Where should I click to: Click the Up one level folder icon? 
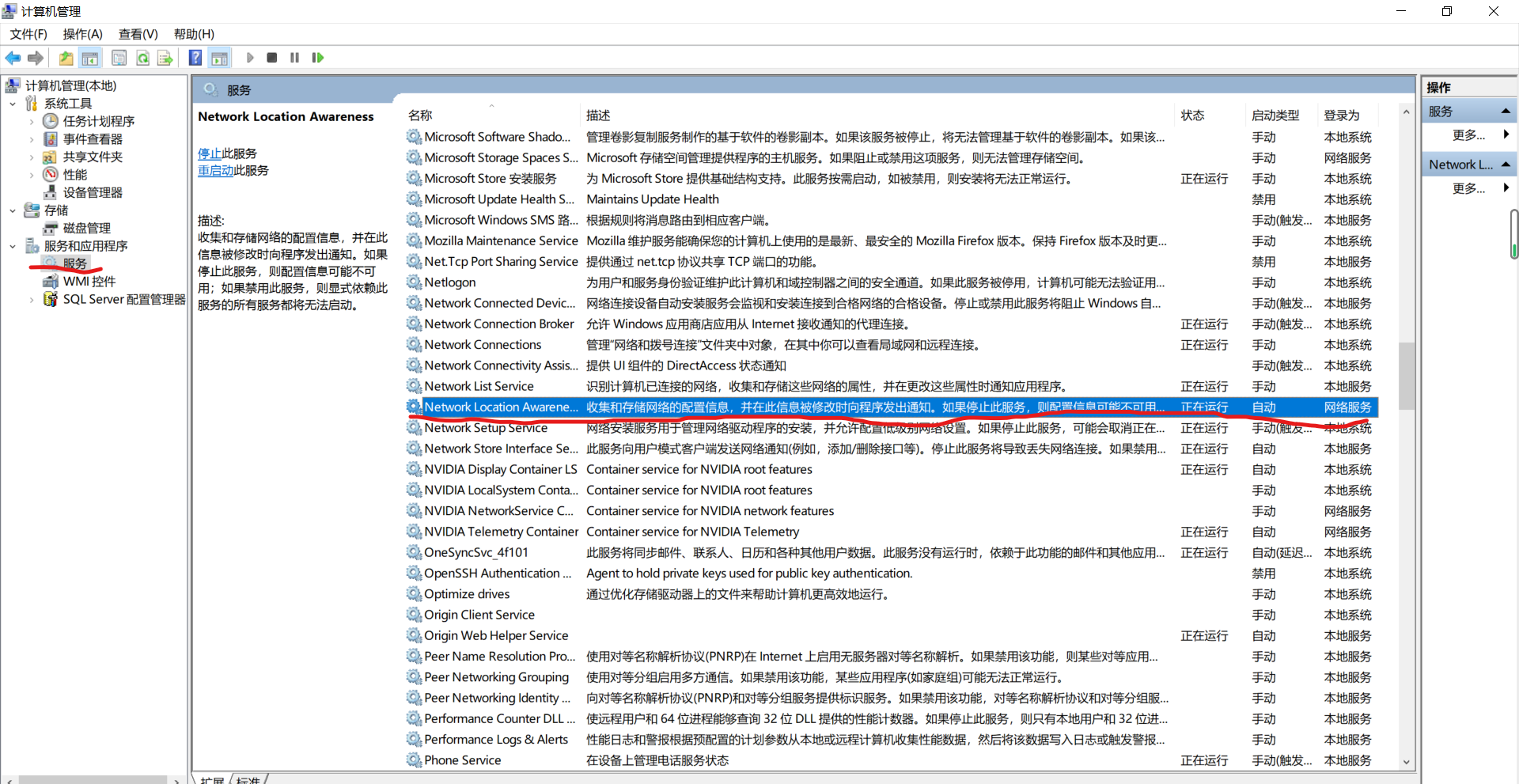point(66,58)
